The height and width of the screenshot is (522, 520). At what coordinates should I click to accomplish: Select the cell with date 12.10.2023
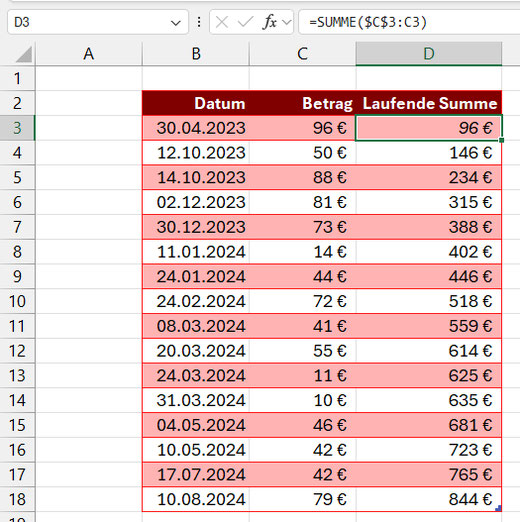pyautogui.click(x=196, y=153)
